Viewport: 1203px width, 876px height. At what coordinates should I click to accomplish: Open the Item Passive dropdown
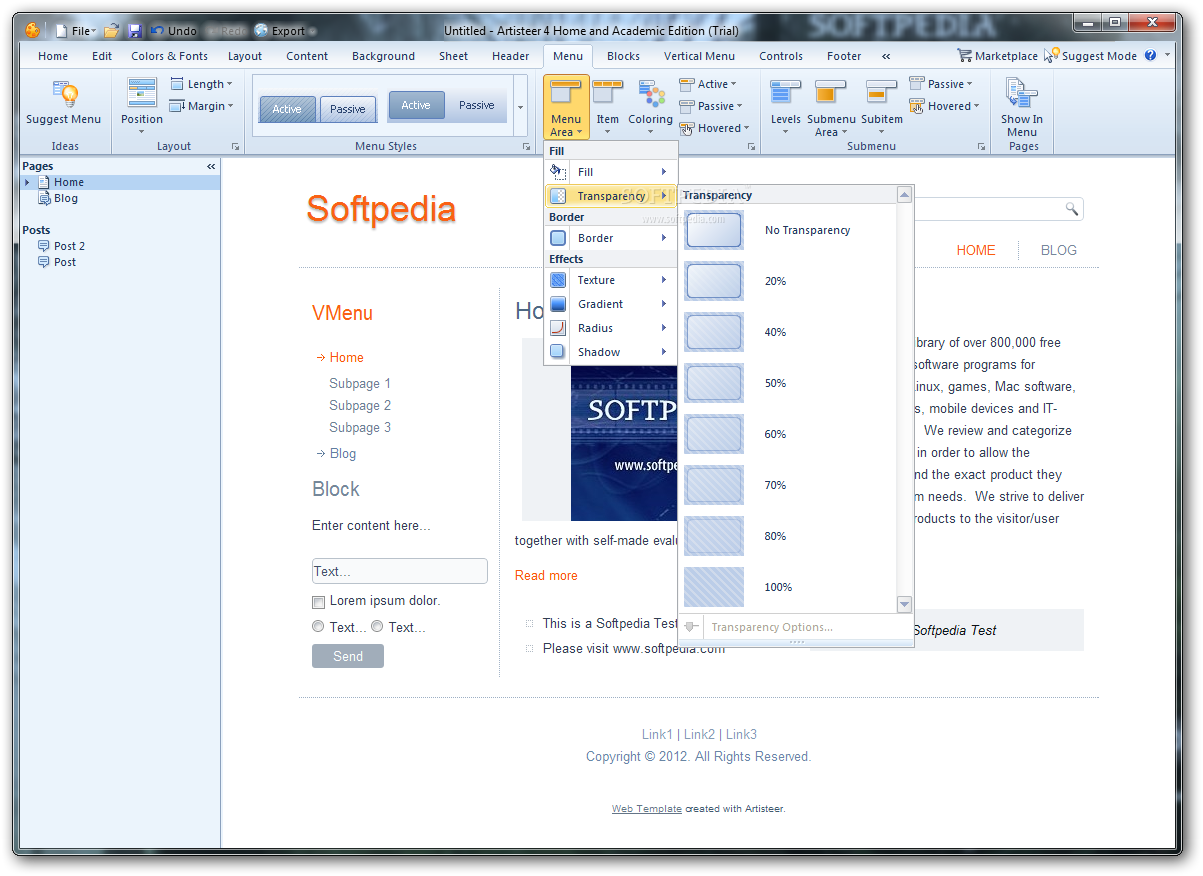click(711, 106)
